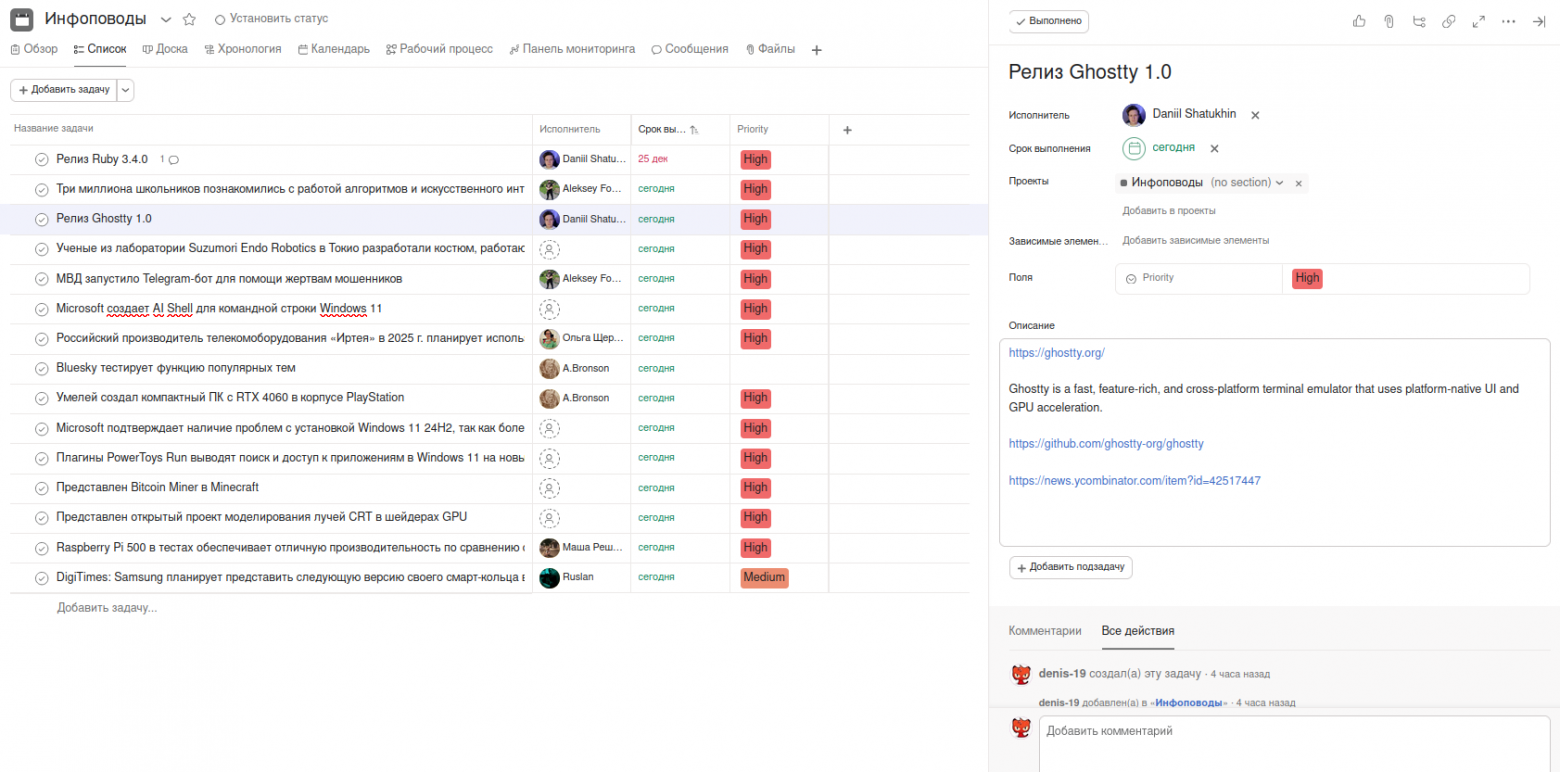Expand the Инфоповоды project title chevron
Screen dimensions: 1560x772
(x=166, y=19)
